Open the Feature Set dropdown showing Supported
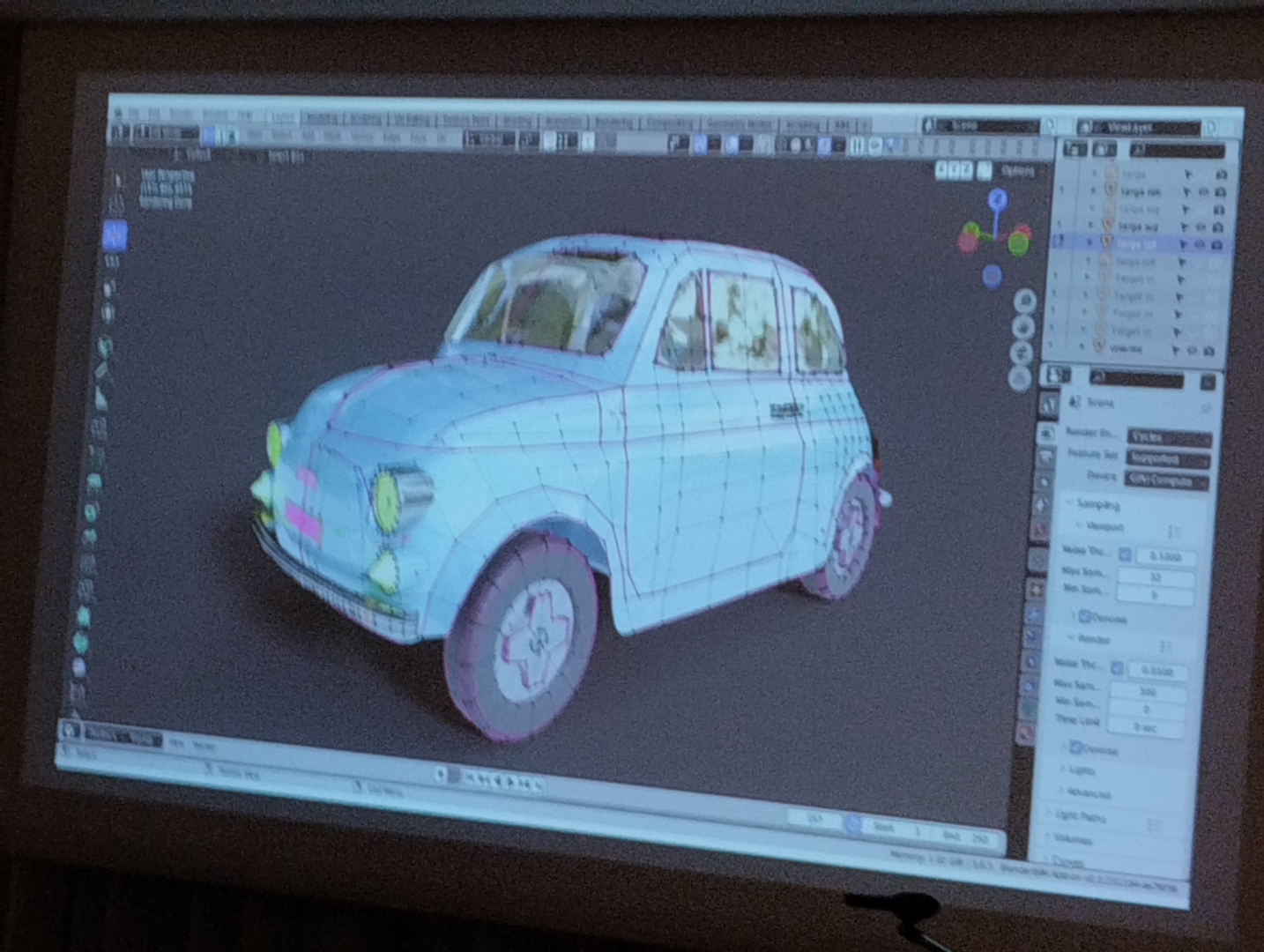Viewport: 1264px width, 952px height. pos(1168,458)
